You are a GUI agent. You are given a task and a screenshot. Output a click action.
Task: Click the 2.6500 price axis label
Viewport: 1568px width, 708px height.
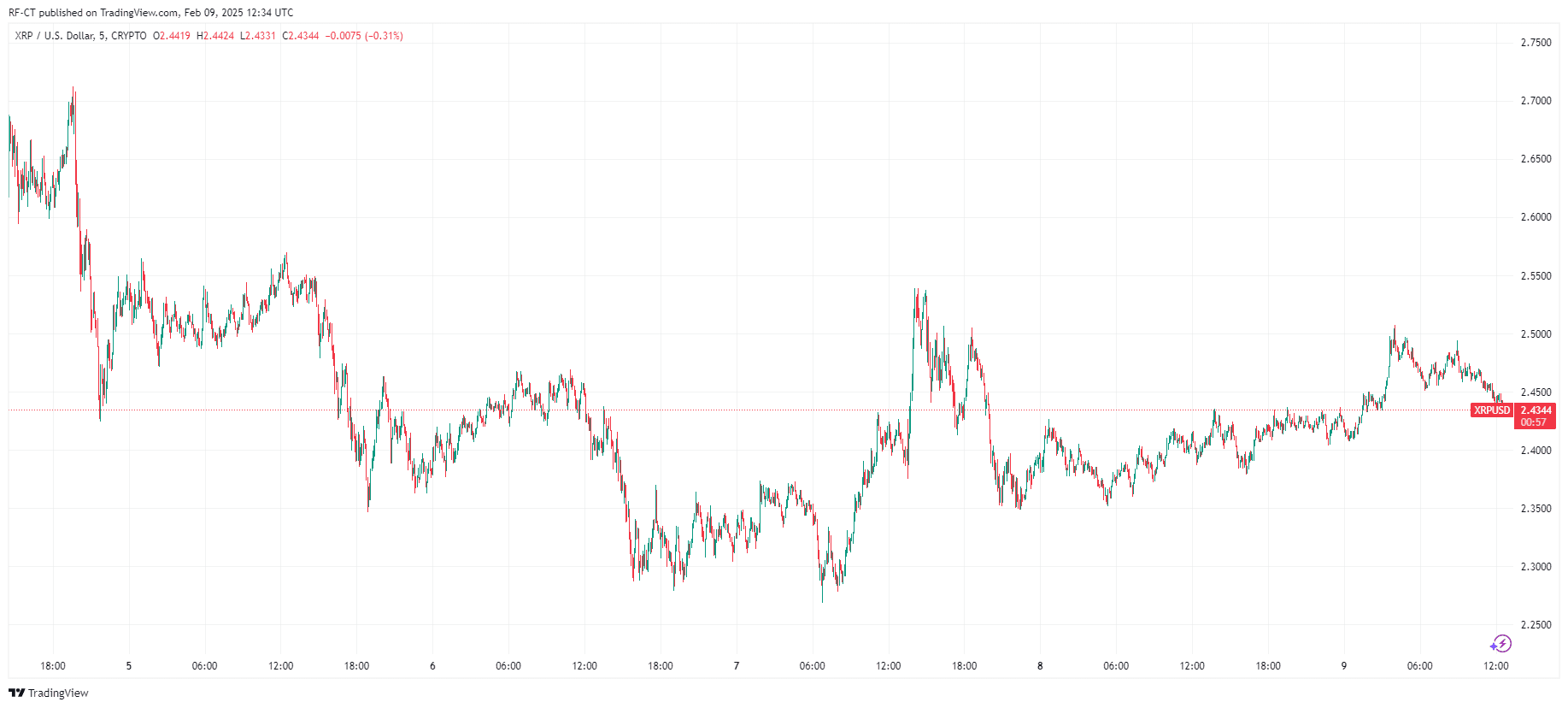coord(1536,159)
